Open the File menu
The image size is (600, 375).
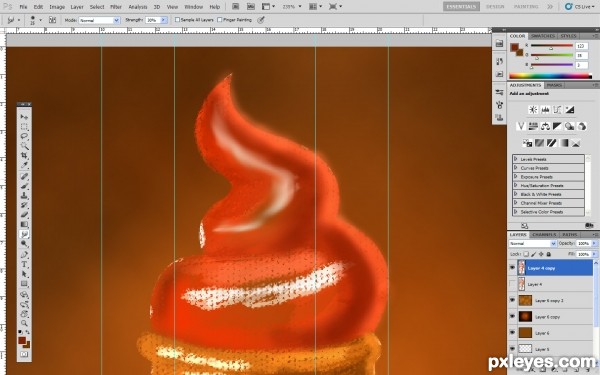[x=23, y=7]
